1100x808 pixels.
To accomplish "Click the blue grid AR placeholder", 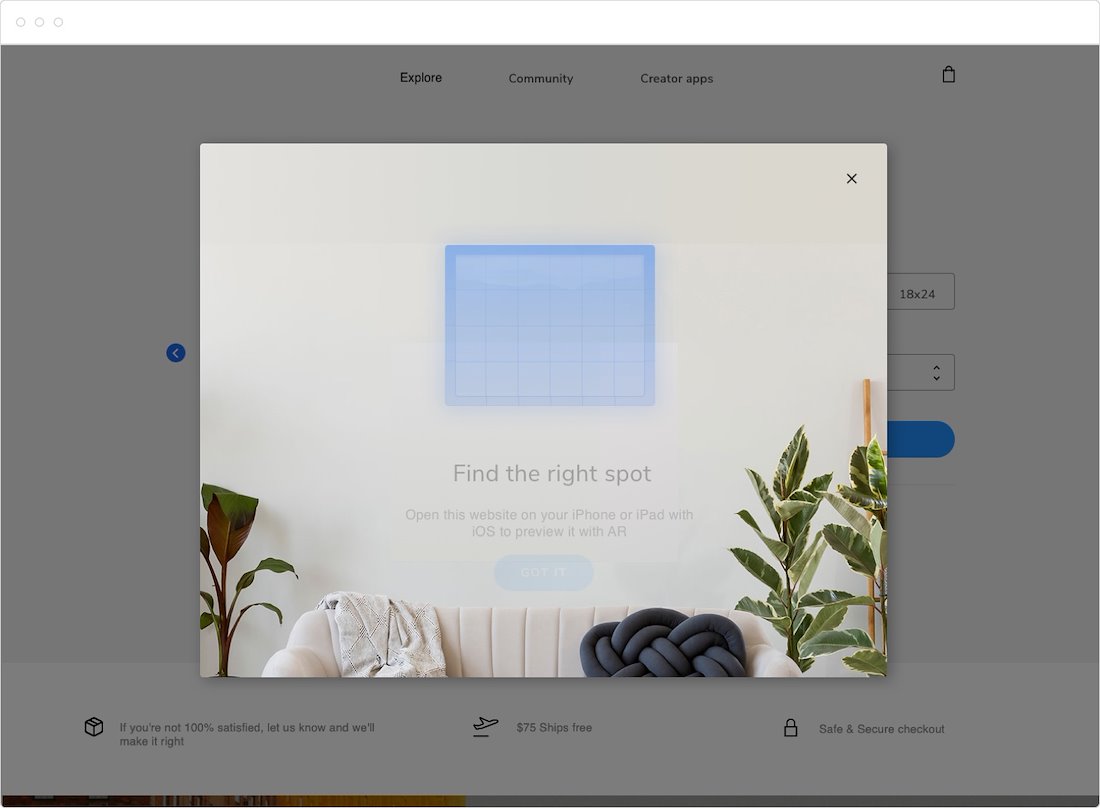I will coord(549,325).
